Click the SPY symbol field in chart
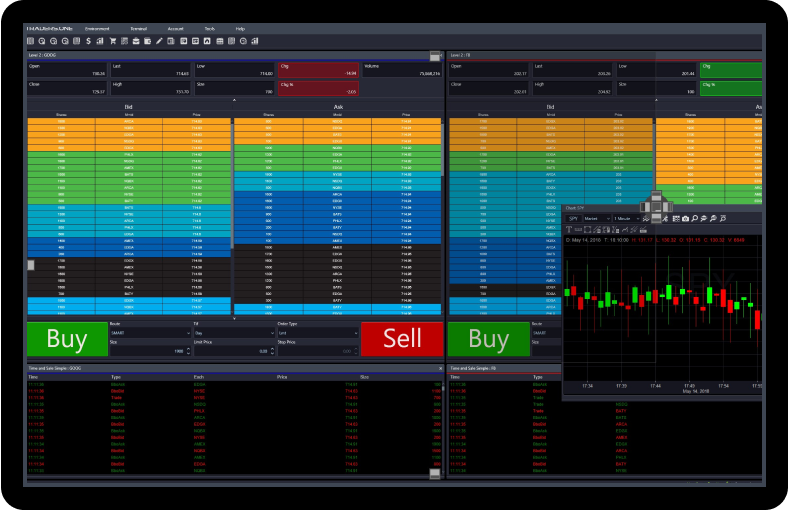This screenshot has width=788, height=510. (574, 218)
